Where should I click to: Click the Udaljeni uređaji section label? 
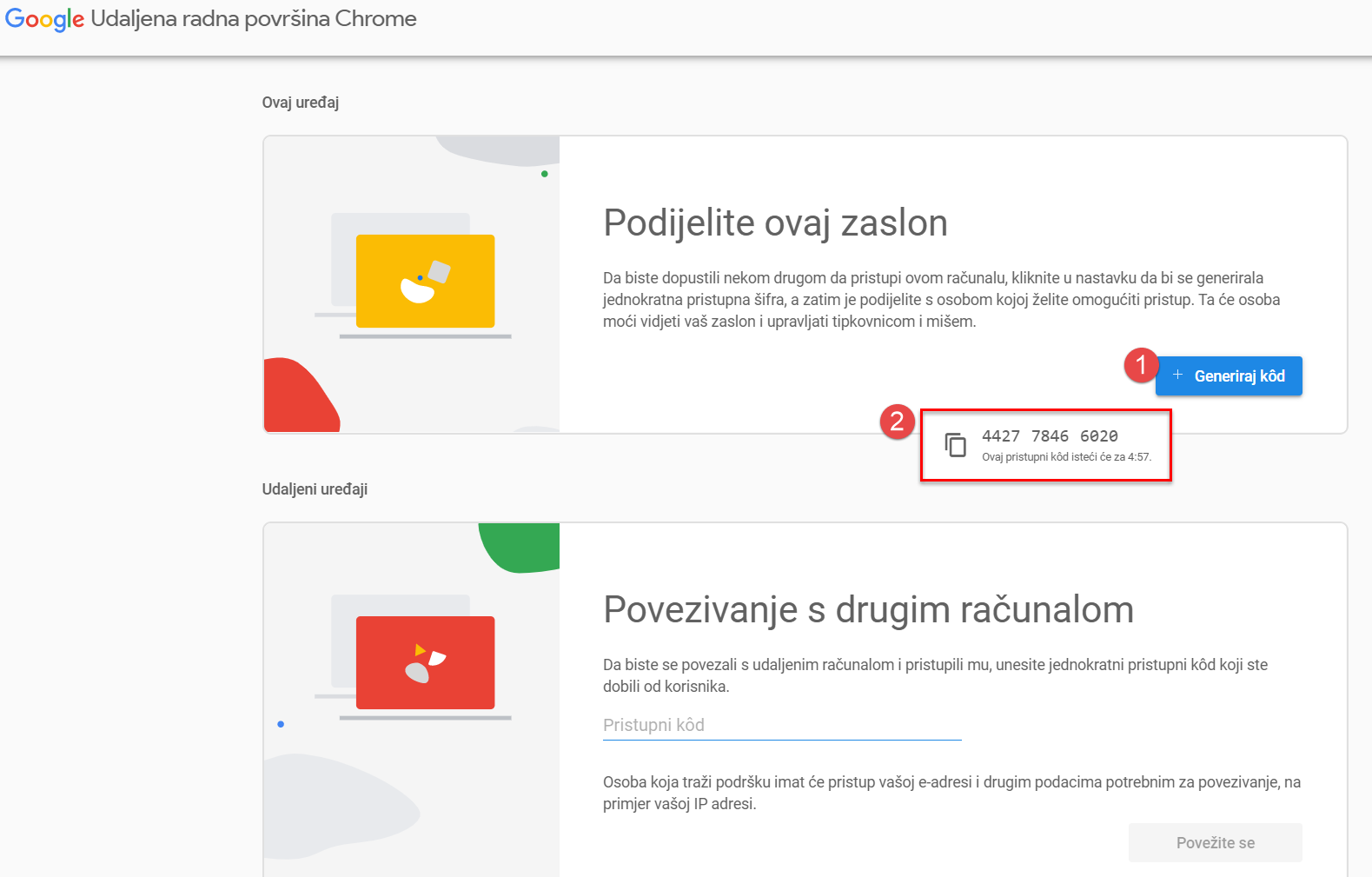pyautogui.click(x=315, y=489)
